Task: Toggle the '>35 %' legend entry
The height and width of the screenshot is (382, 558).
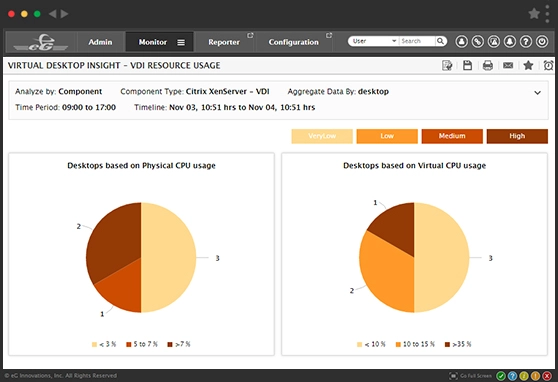Action: pos(458,344)
